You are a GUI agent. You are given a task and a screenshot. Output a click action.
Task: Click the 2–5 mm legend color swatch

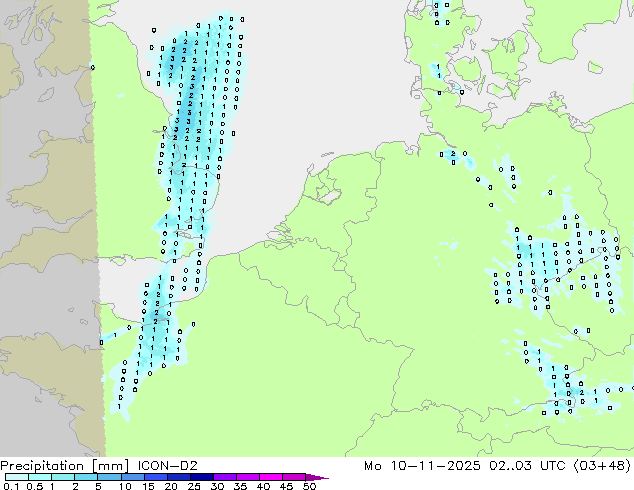(86, 477)
